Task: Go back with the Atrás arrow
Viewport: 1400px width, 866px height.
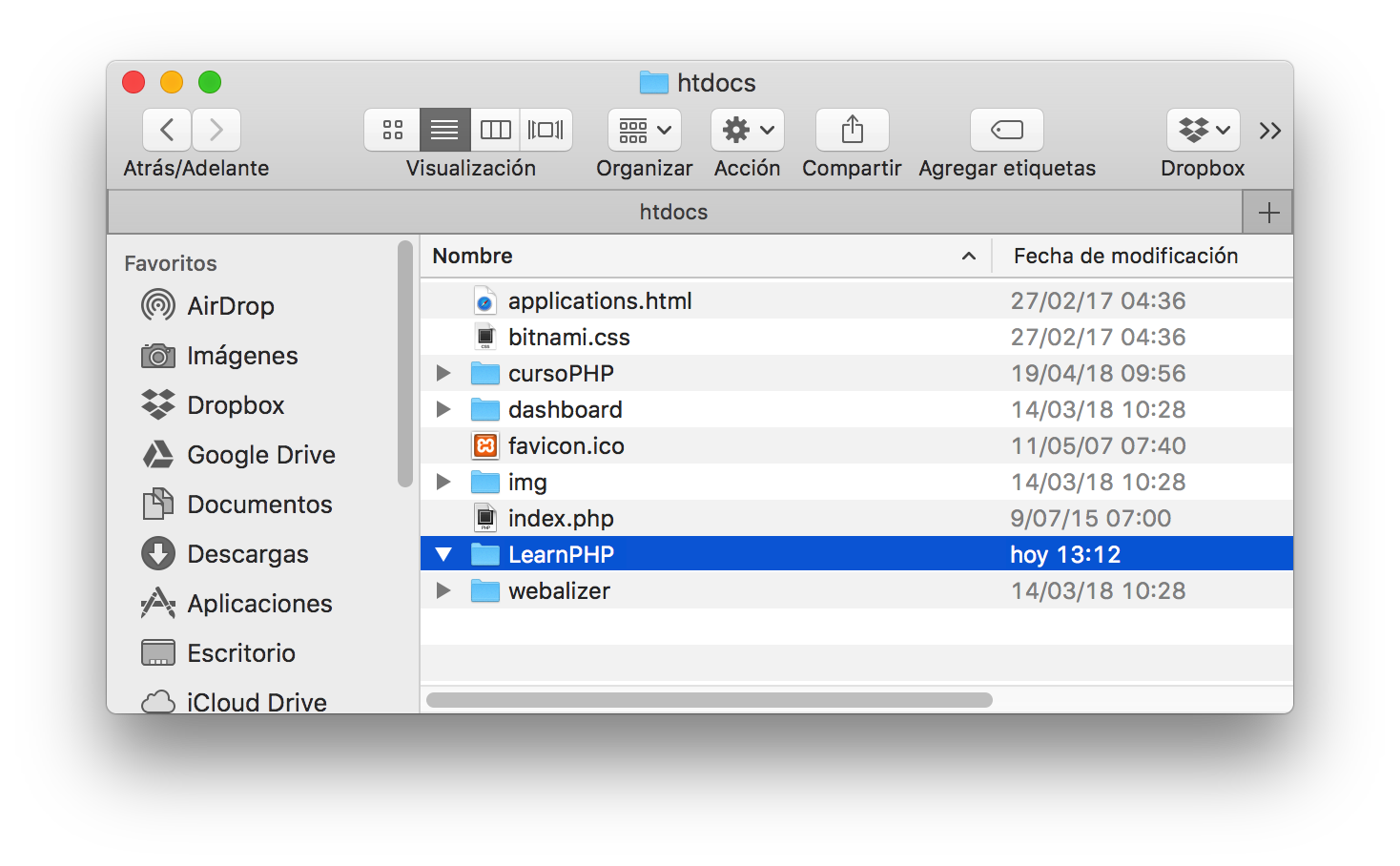Action: point(167,130)
